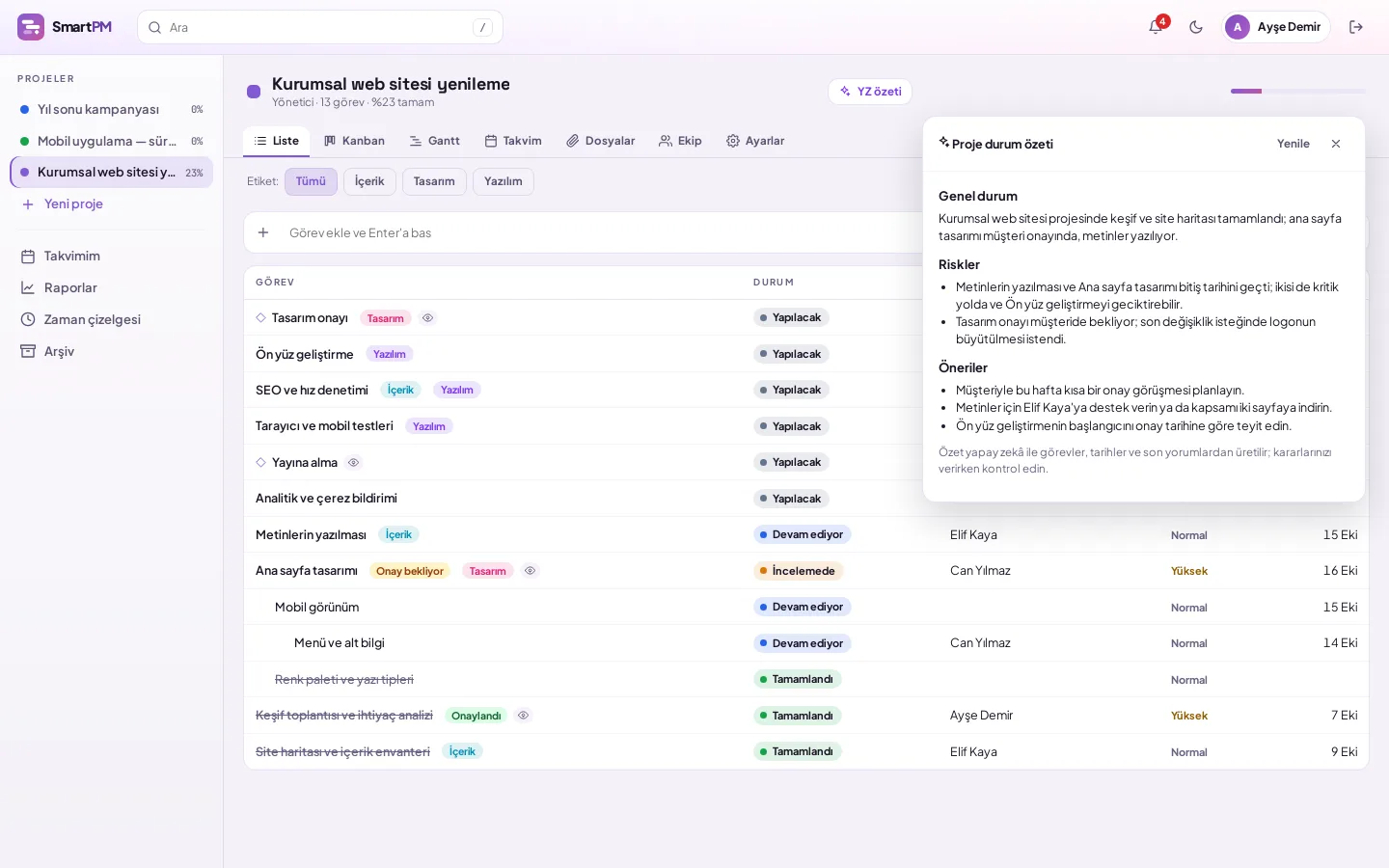Toggle the eye icon on Ana sayfa tasarımı
The height and width of the screenshot is (868, 1389).
[x=530, y=571]
